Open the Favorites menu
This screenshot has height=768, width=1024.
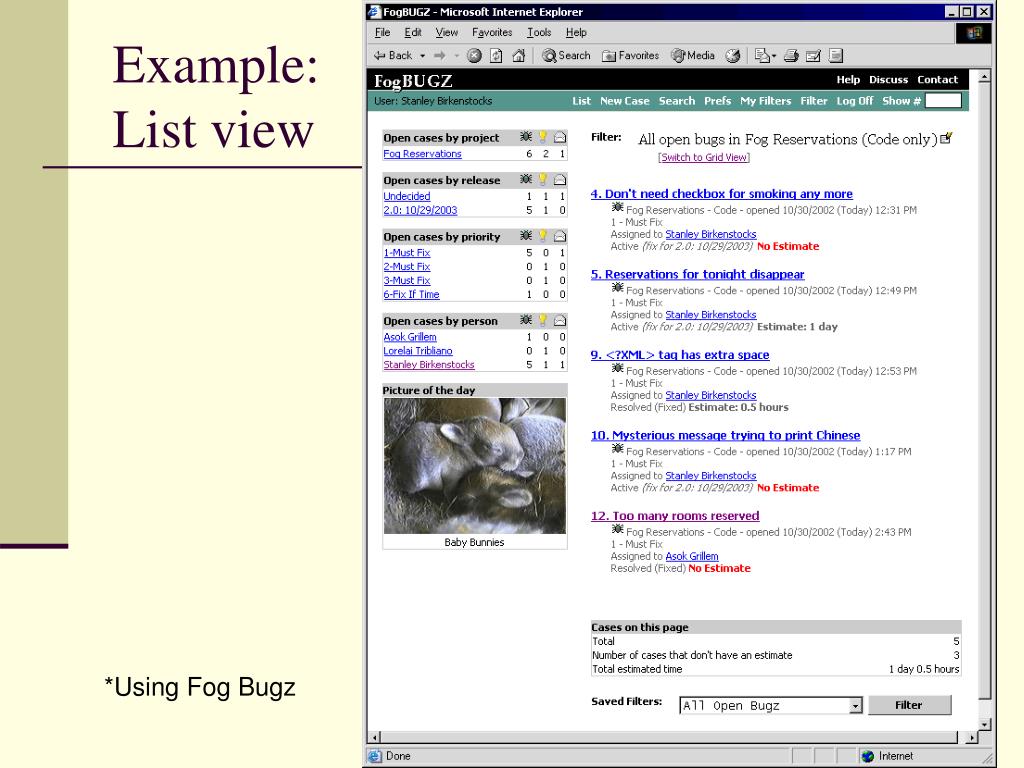tap(492, 32)
